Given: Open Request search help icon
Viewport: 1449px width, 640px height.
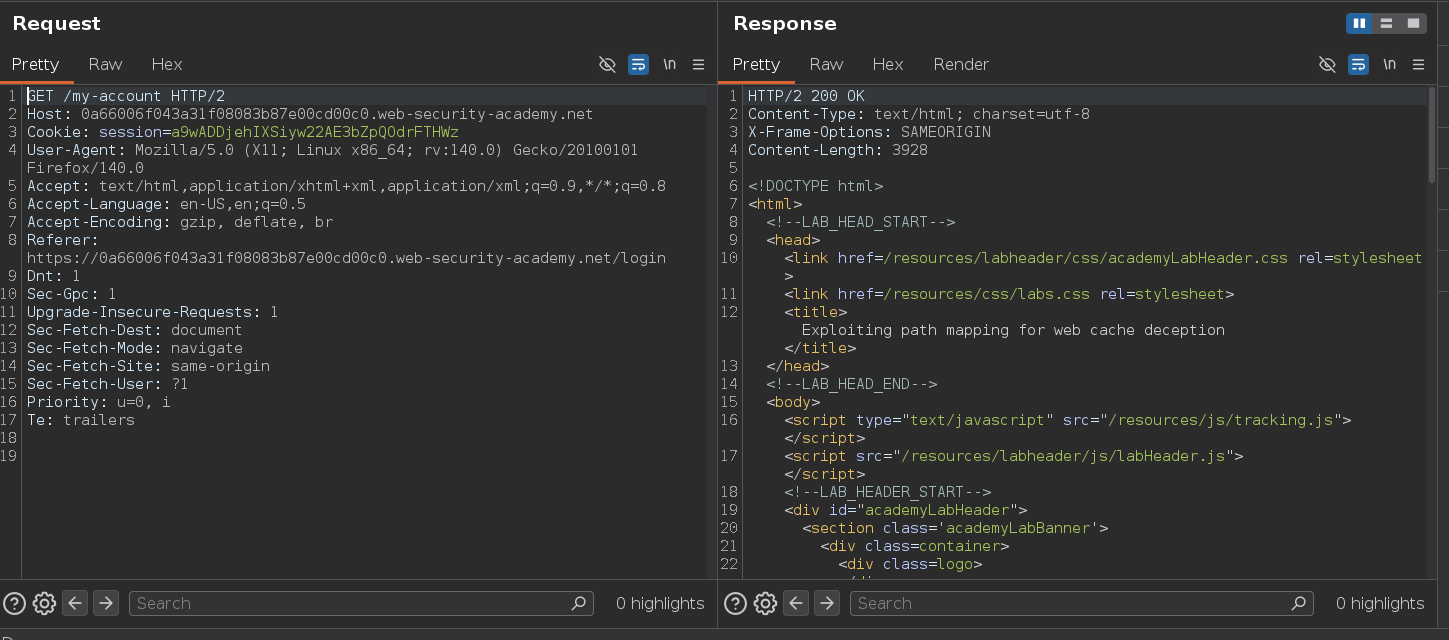Looking at the screenshot, I should point(15,603).
